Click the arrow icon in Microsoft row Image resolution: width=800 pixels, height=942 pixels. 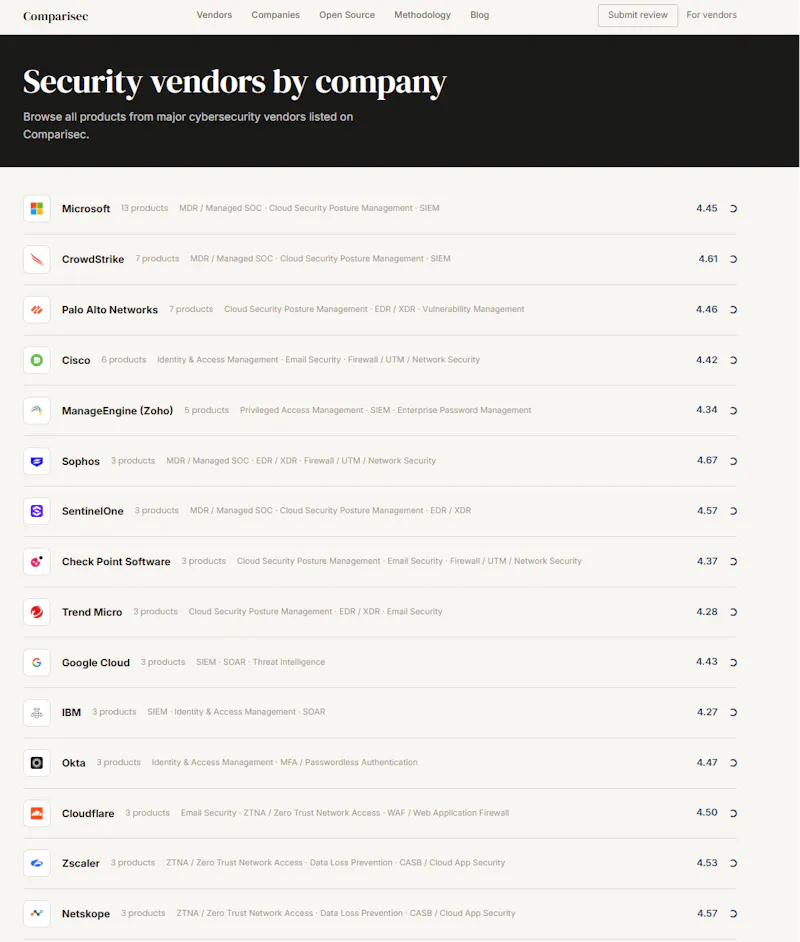coord(733,208)
